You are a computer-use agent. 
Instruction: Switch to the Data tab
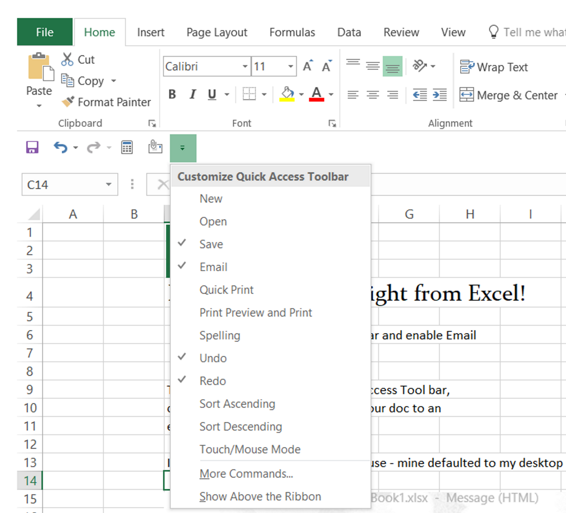click(x=349, y=32)
